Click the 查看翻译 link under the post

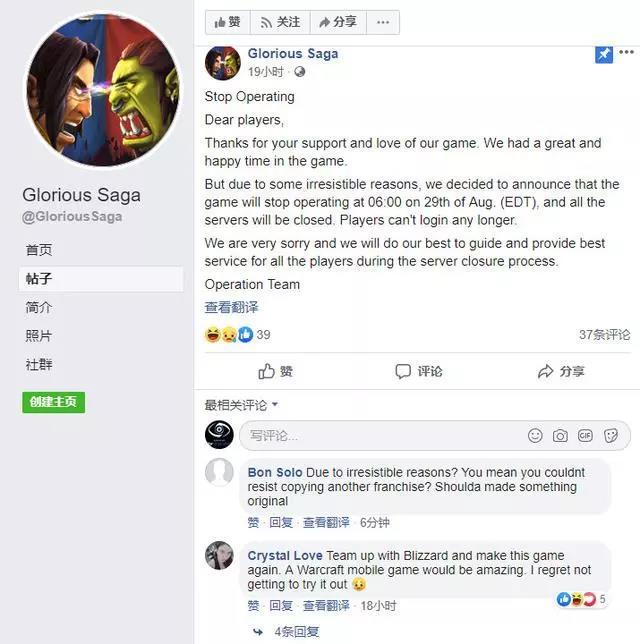pos(231,307)
